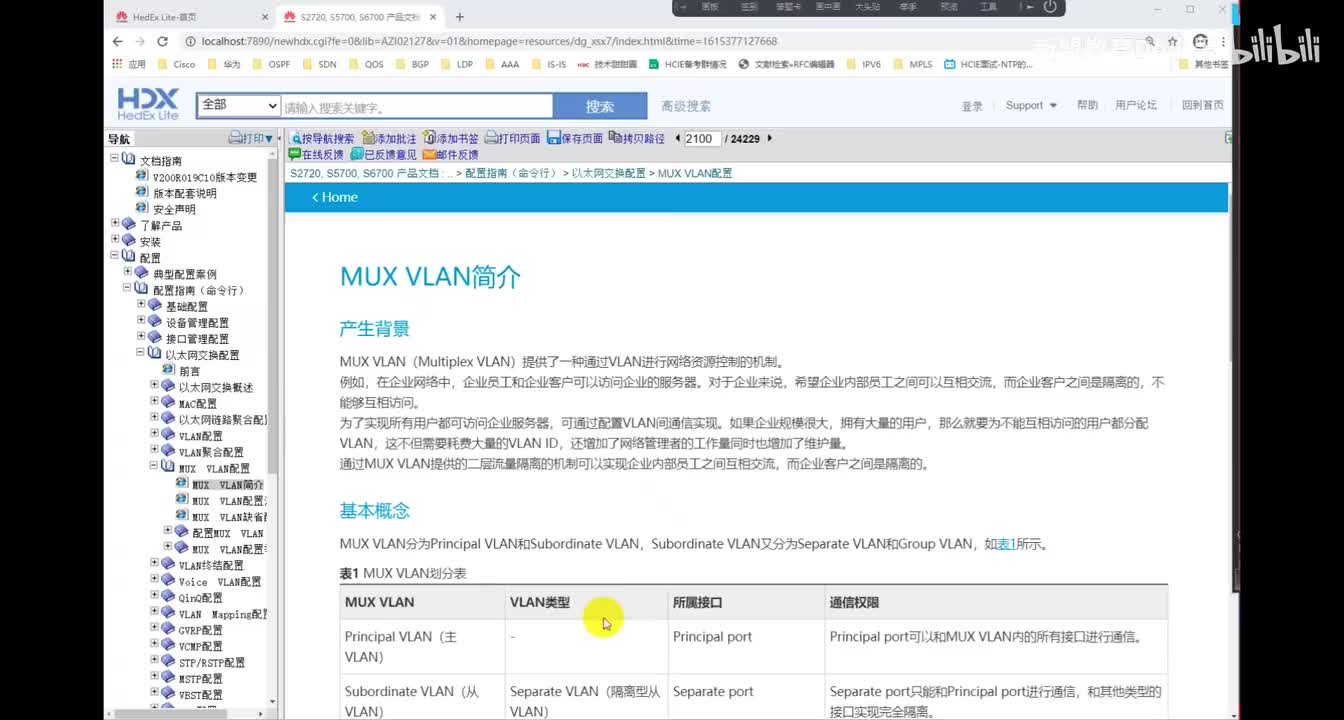The height and width of the screenshot is (720, 1344).
Task: Click the 添加批注 annotation icon
Action: click(x=368, y=139)
